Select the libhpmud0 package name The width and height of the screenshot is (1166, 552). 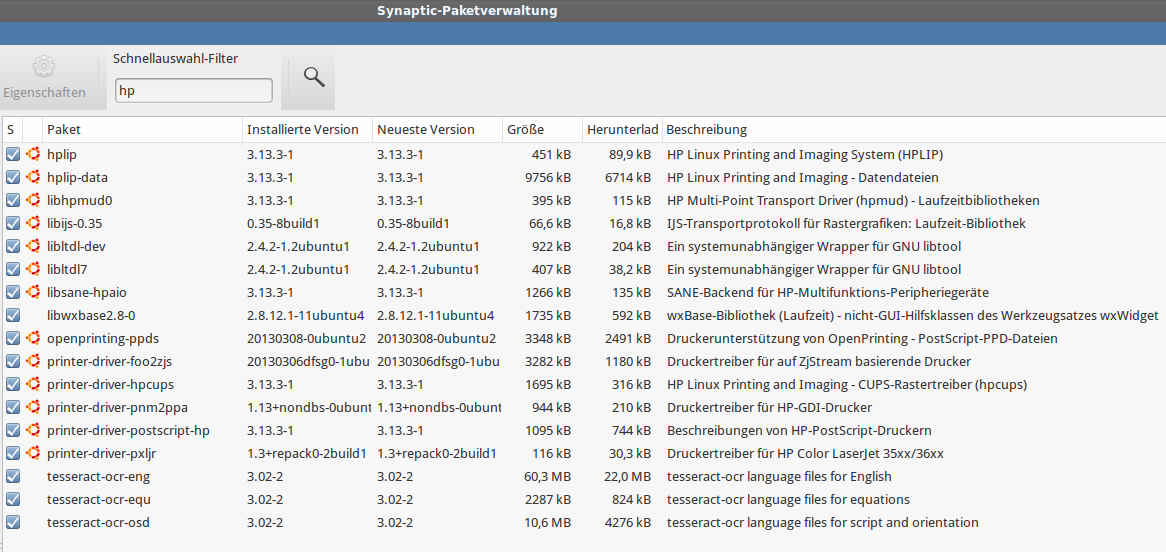tap(80, 201)
